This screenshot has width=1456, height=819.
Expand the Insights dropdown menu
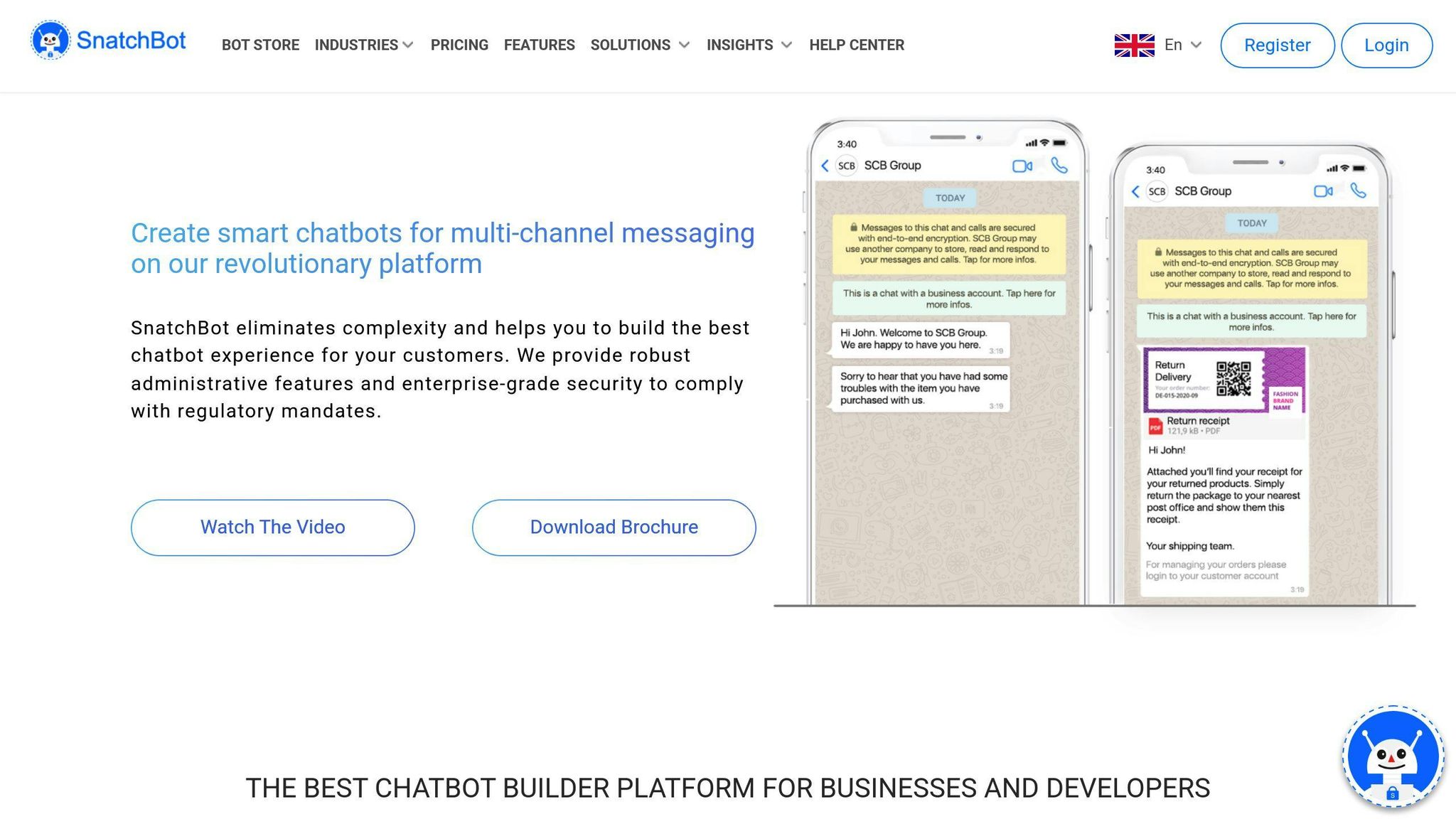click(748, 45)
